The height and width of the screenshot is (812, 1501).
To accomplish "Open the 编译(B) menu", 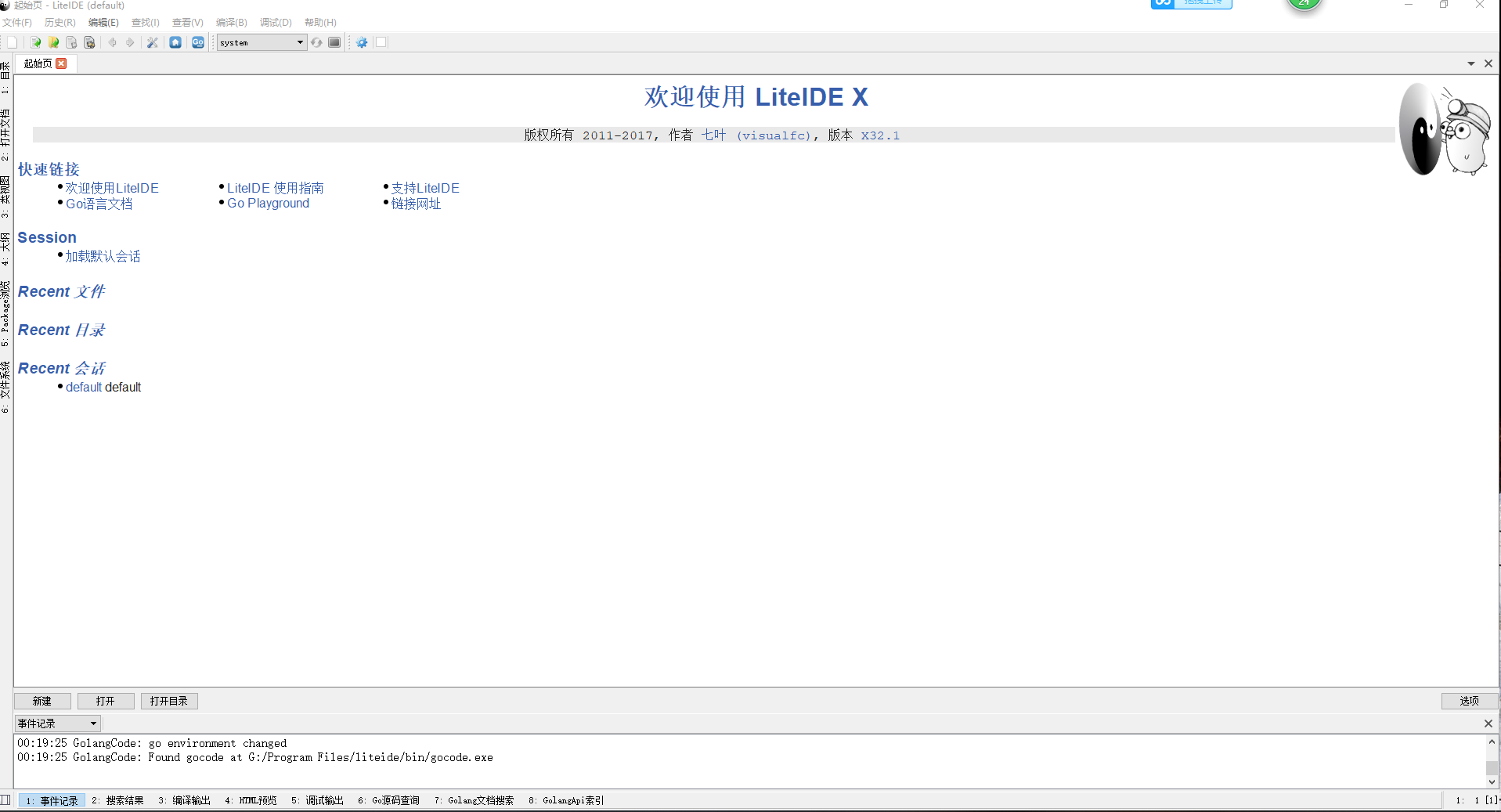I will point(232,23).
